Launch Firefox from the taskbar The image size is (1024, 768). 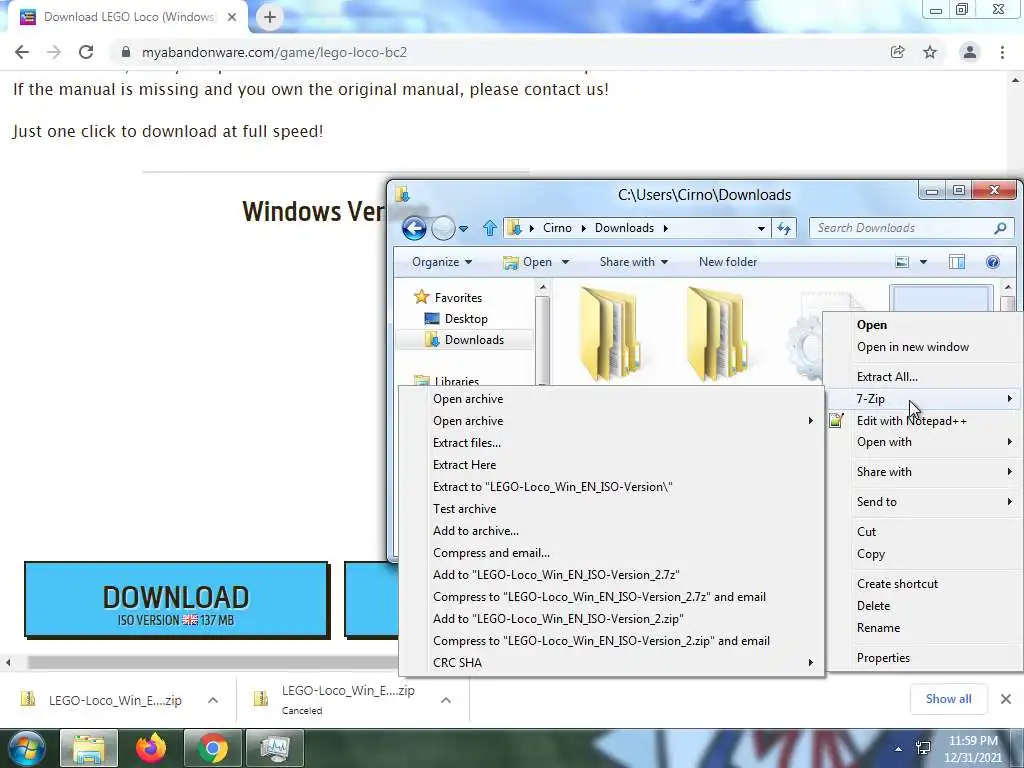(x=151, y=748)
